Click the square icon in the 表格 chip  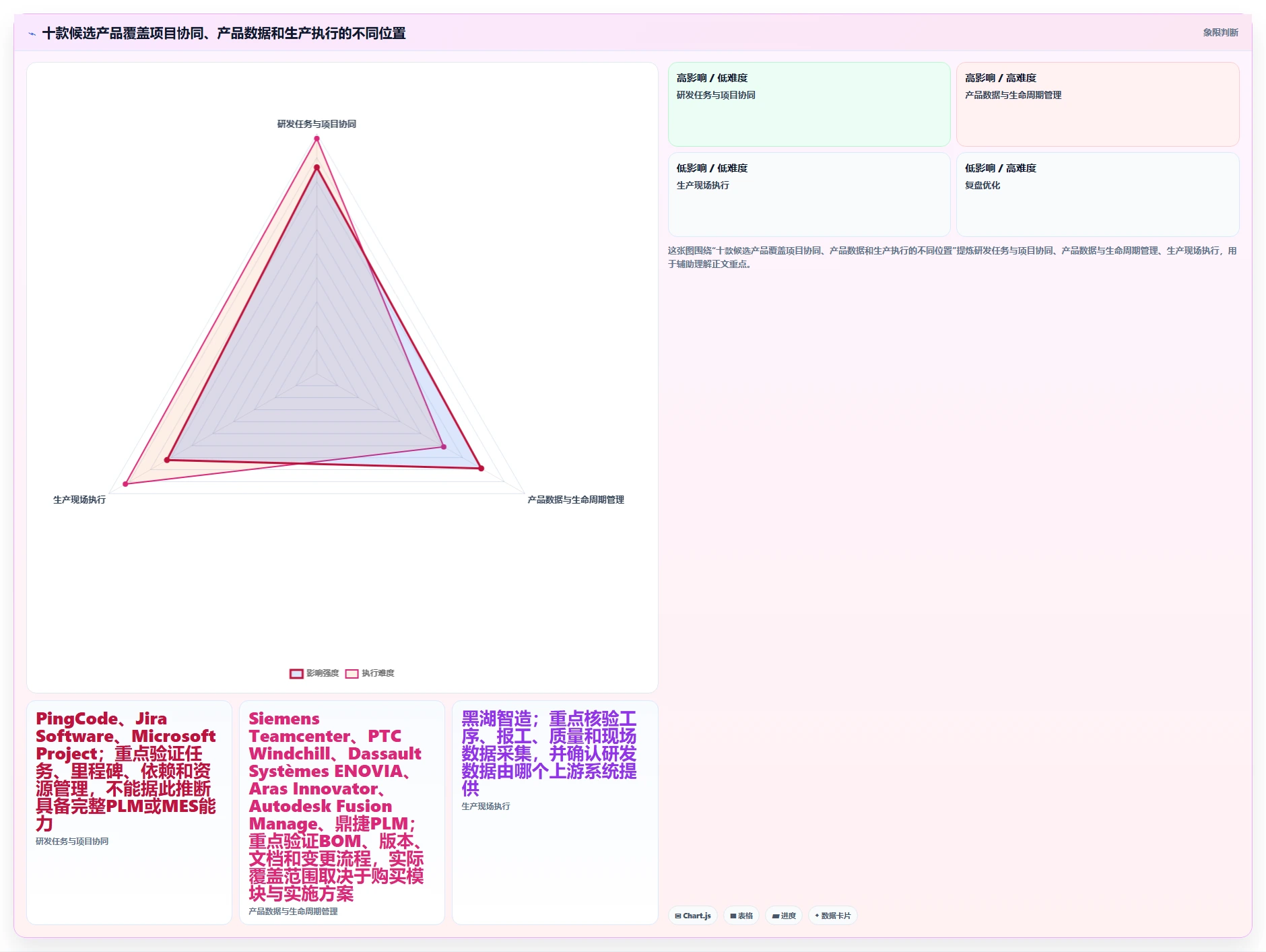(x=733, y=916)
